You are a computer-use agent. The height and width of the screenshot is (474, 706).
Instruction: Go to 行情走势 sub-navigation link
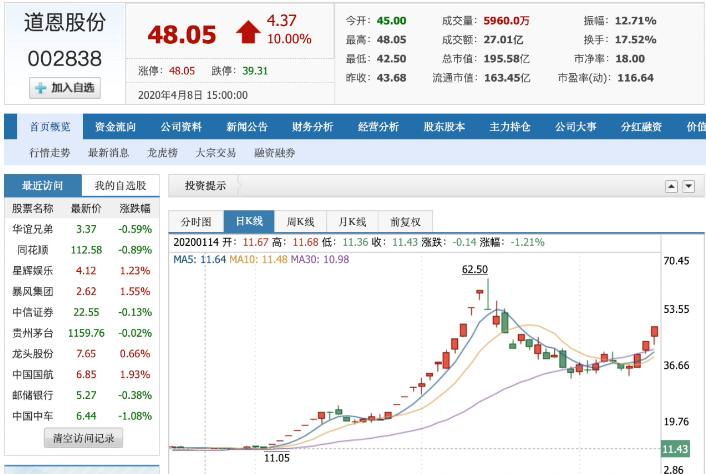click(x=50, y=153)
